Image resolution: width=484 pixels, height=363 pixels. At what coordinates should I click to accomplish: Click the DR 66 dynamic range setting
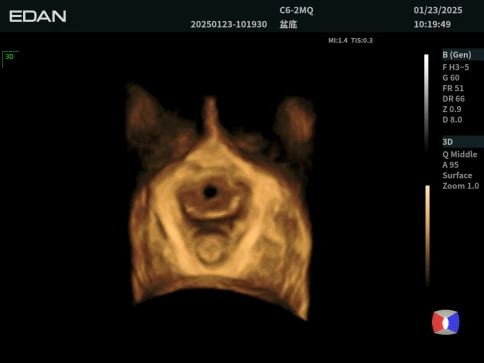(453, 99)
